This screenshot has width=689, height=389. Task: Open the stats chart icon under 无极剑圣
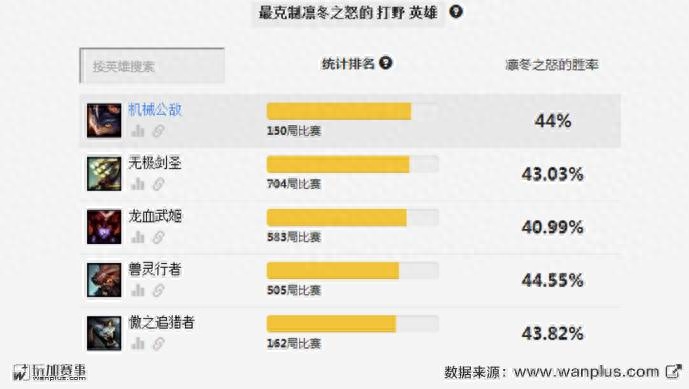(x=138, y=184)
